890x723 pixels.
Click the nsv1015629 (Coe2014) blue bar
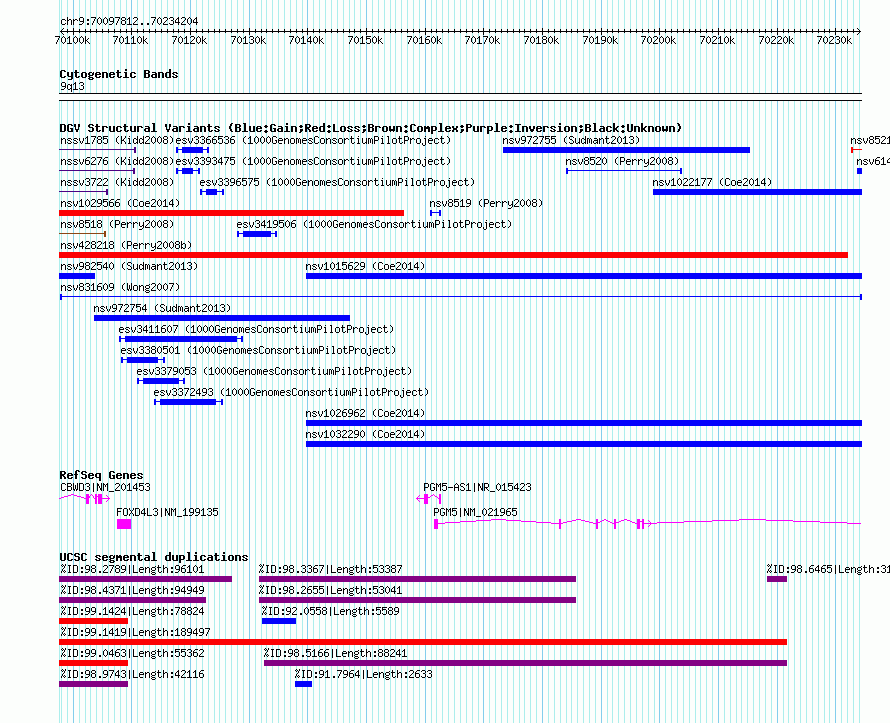584,276
